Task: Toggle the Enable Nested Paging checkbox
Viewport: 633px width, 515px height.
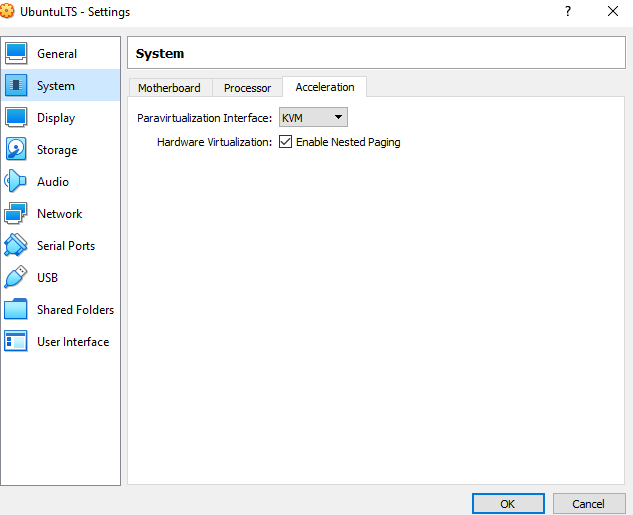Action: click(285, 142)
